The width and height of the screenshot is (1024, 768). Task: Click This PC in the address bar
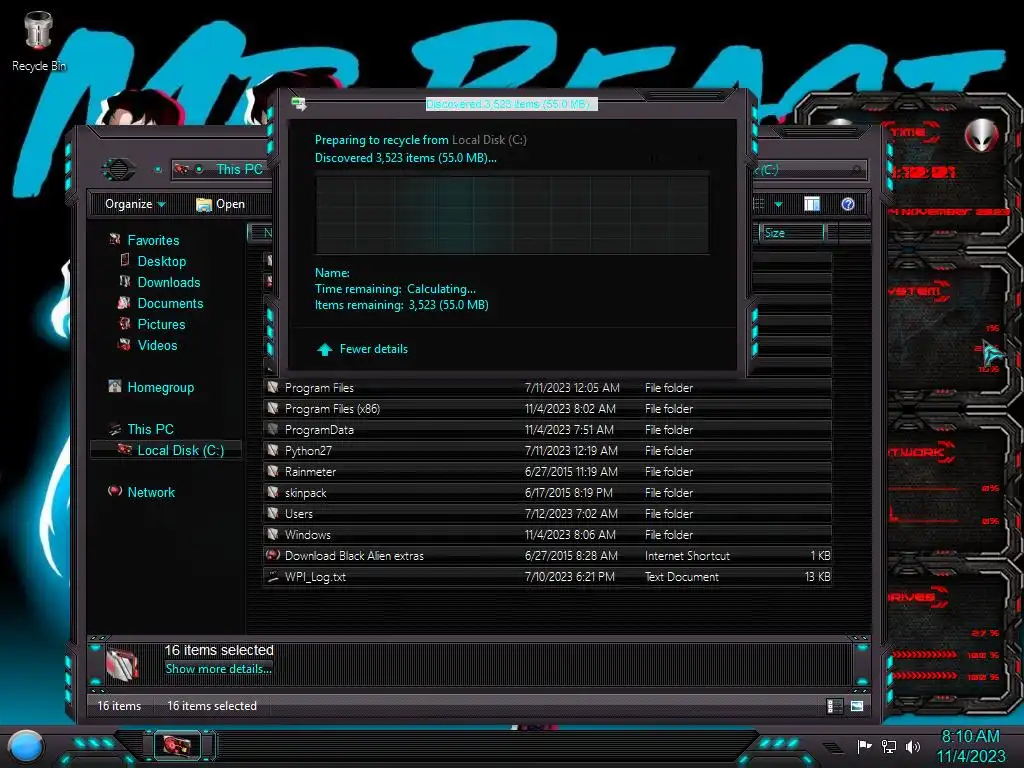239,170
